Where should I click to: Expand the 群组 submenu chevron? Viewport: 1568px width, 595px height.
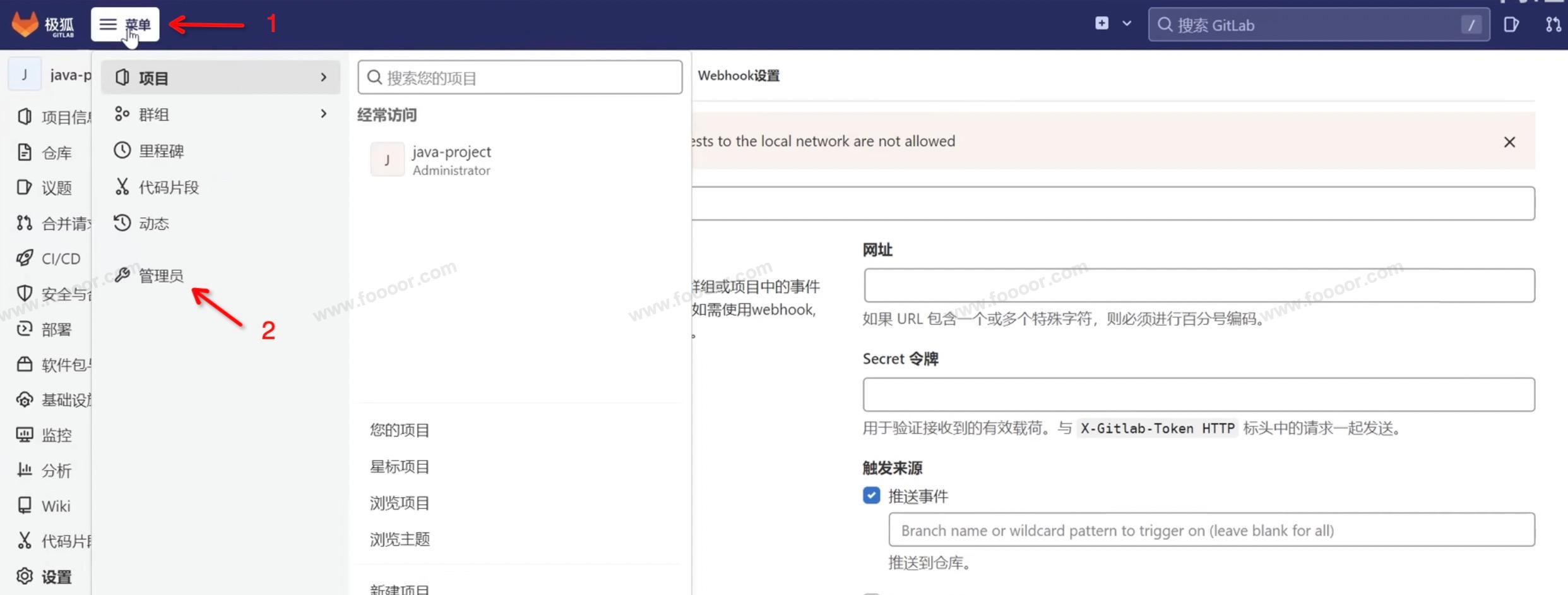pyautogui.click(x=324, y=114)
